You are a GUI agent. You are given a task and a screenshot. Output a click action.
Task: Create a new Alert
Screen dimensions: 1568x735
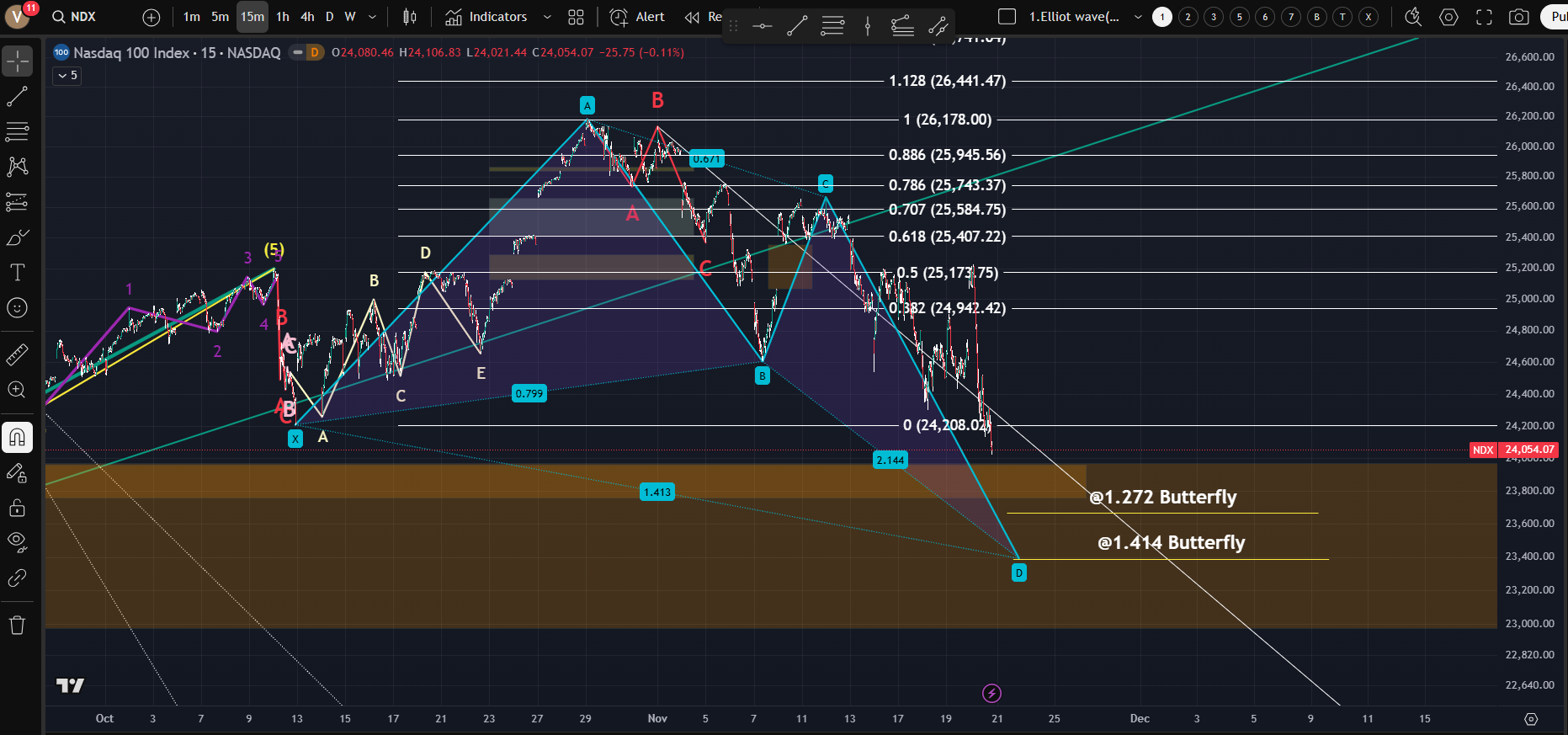coord(637,17)
